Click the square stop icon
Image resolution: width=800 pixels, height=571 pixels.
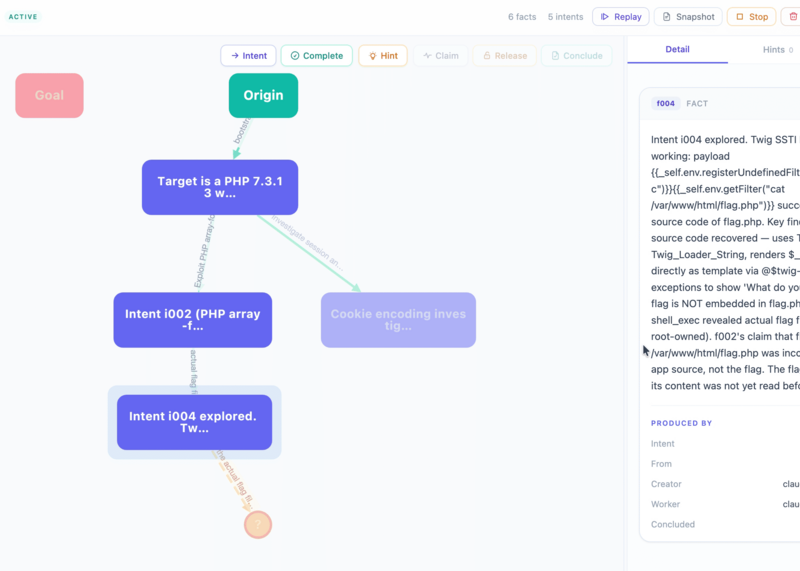pyautogui.click(x=739, y=17)
